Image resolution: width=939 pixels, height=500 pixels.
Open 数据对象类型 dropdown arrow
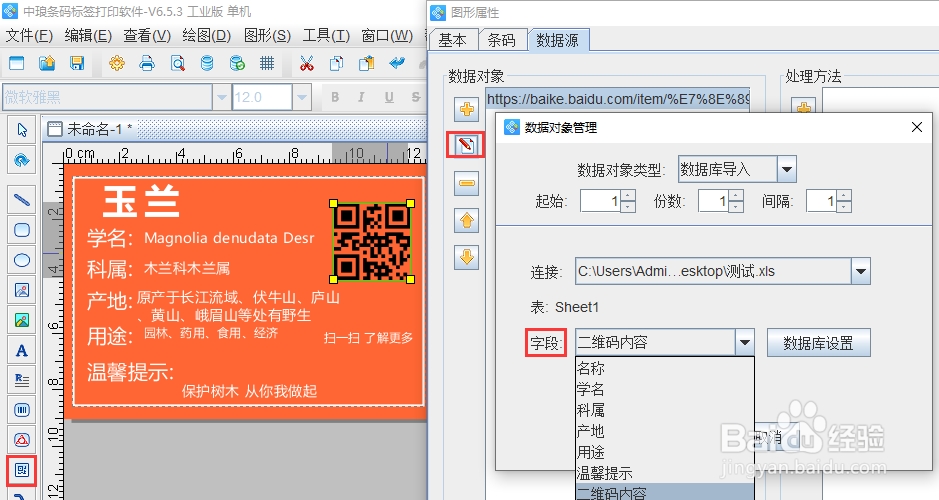tap(787, 169)
